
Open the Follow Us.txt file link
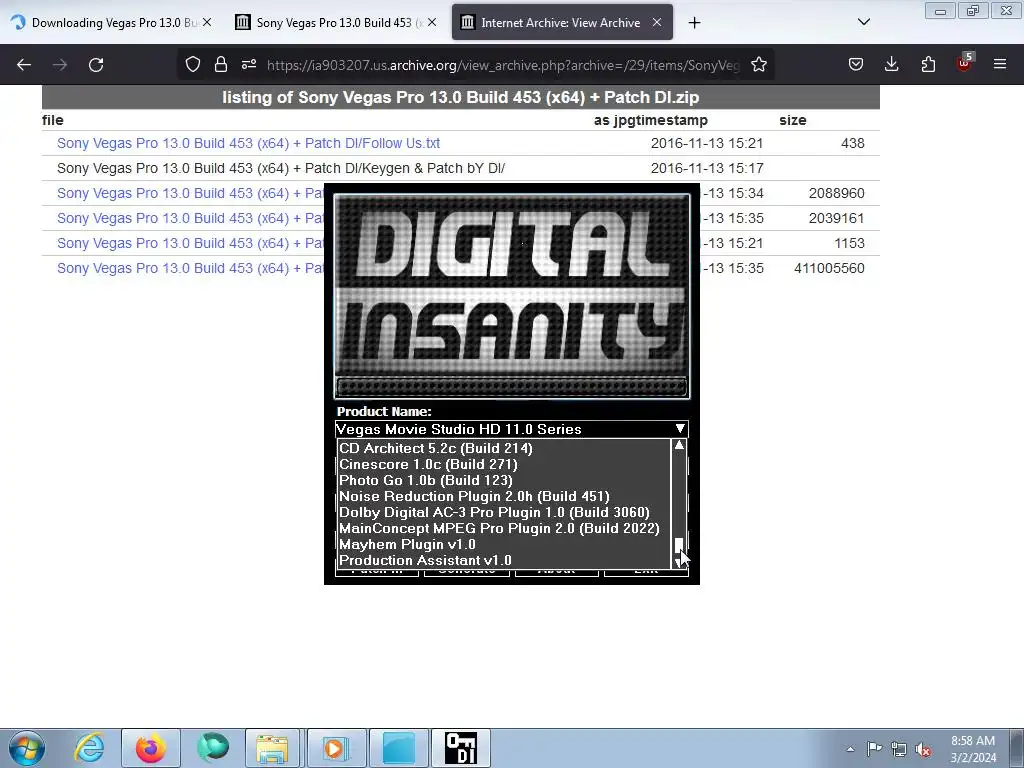pyautogui.click(x=248, y=143)
